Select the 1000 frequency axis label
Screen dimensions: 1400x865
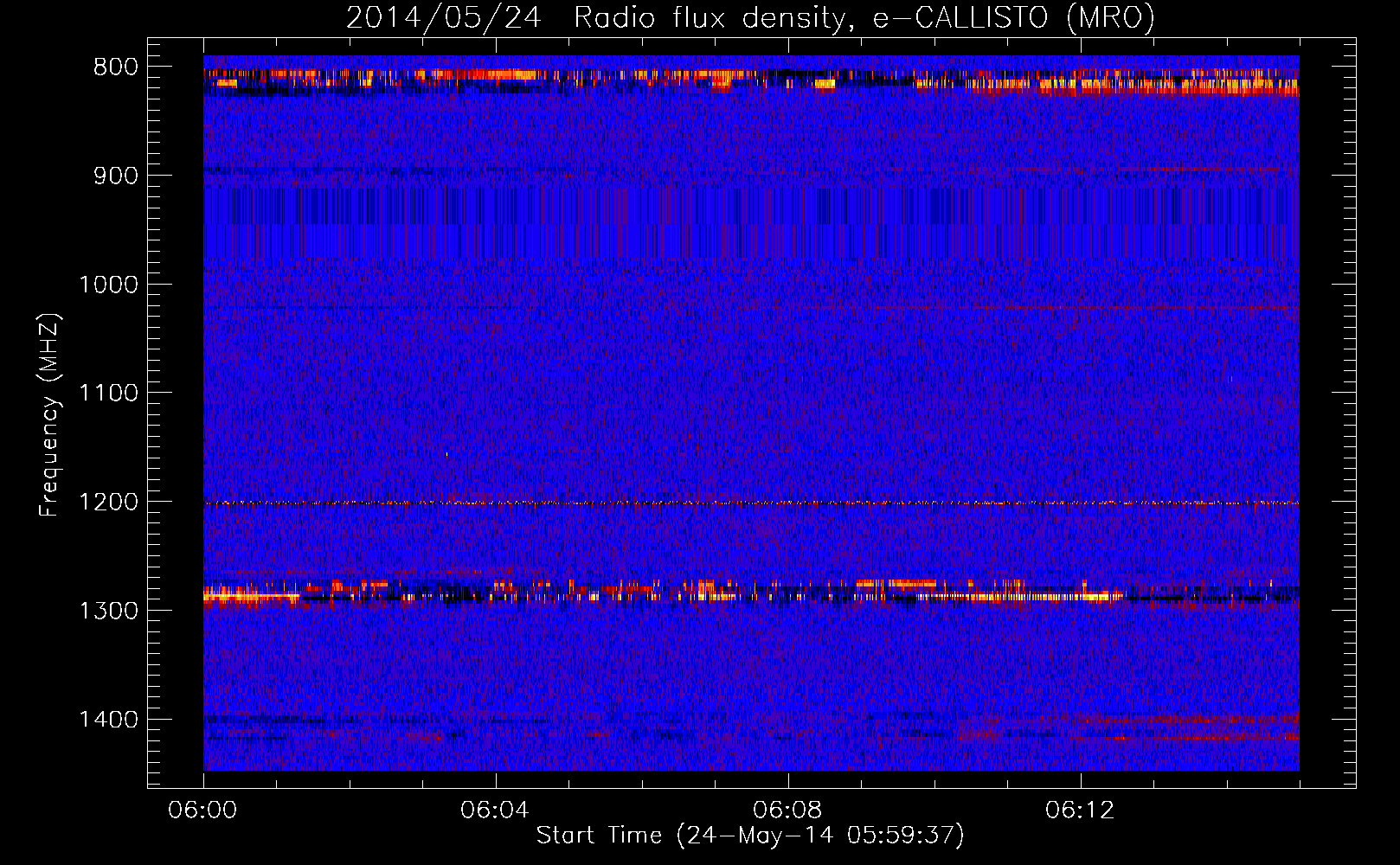click(x=108, y=285)
